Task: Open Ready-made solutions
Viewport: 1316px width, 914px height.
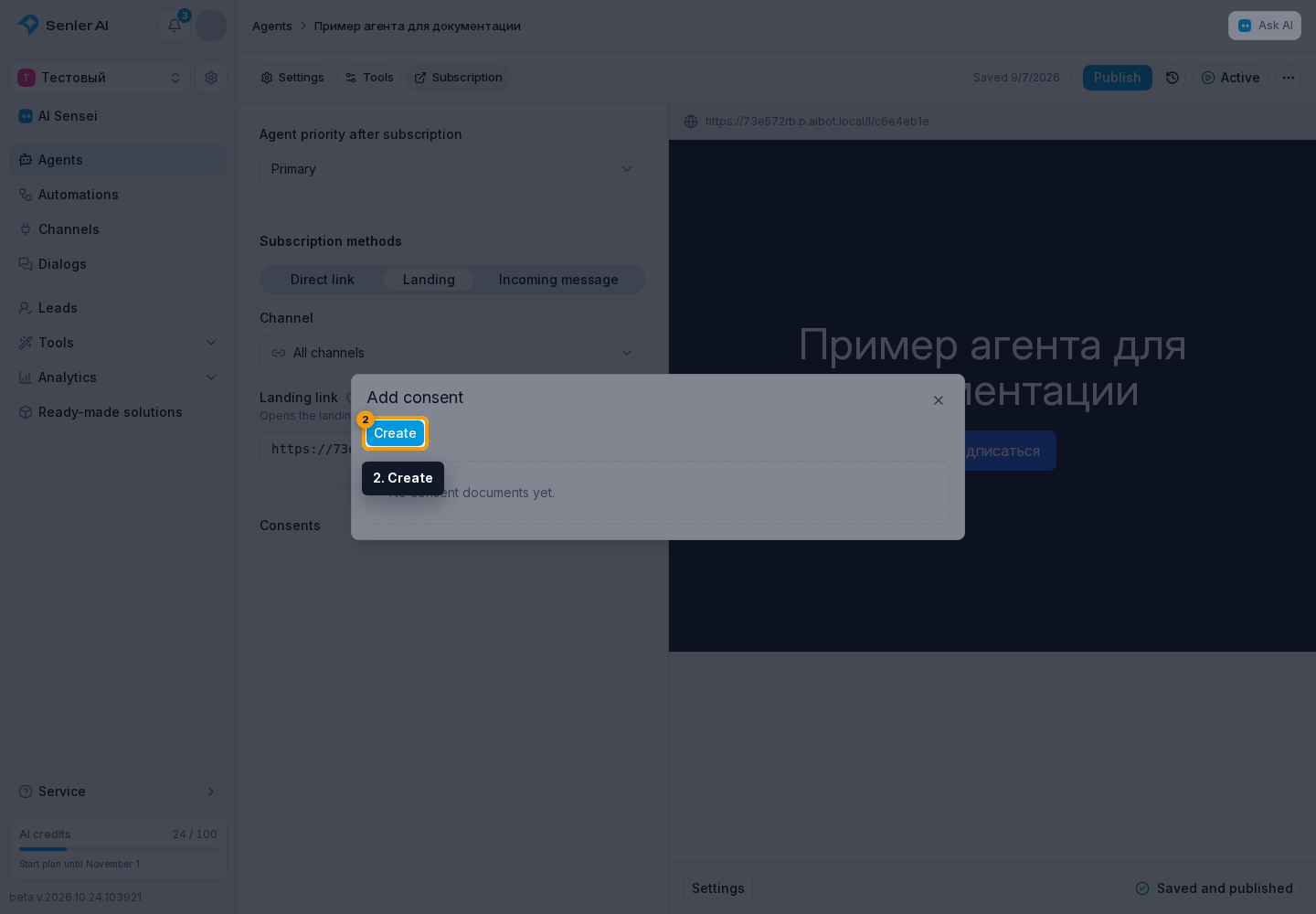Action: [x=119, y=412]
